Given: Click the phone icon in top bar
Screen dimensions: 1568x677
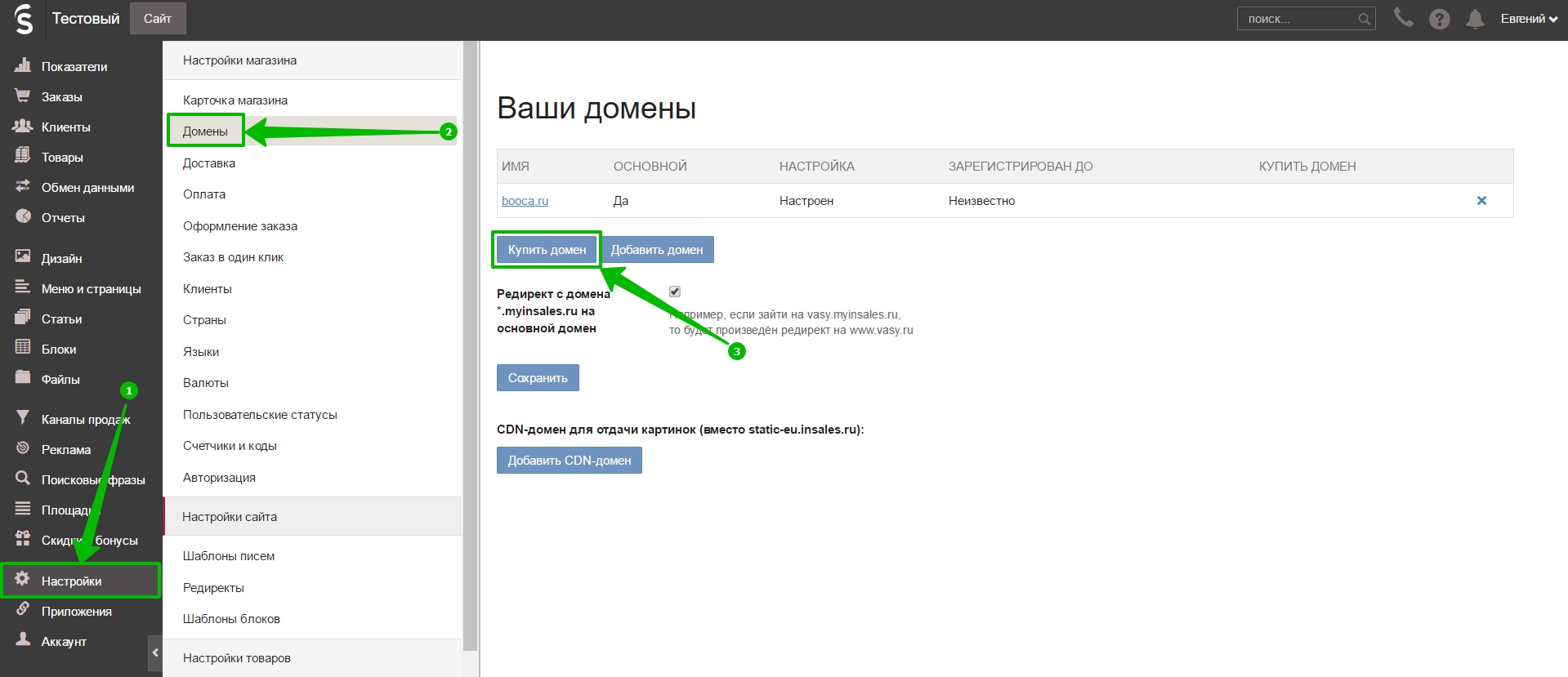Looking at the screenshot, I should (1403, 18).
